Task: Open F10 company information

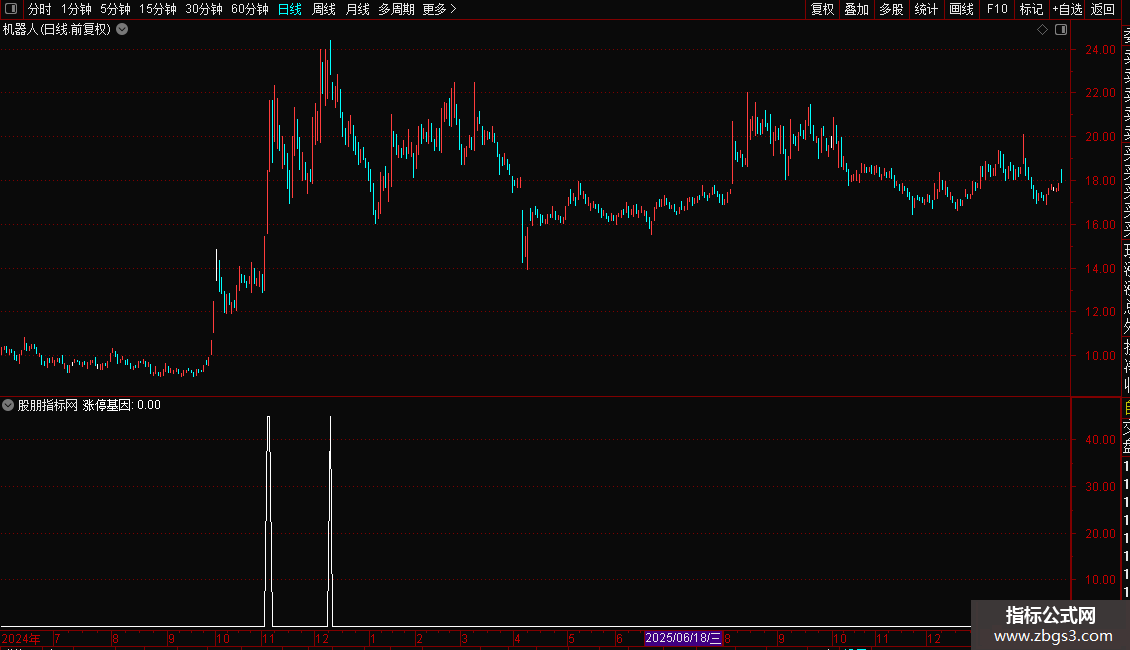Action: click(x=997, y=9)
